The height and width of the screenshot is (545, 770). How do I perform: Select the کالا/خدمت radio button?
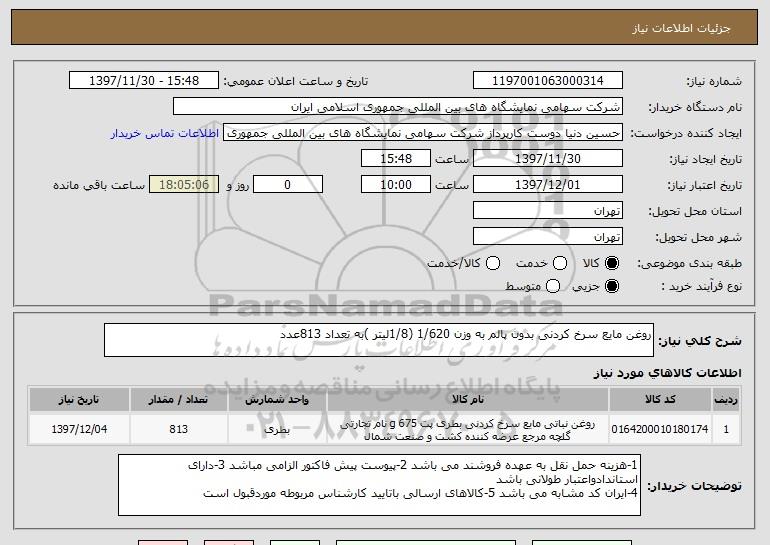[493, 263]
